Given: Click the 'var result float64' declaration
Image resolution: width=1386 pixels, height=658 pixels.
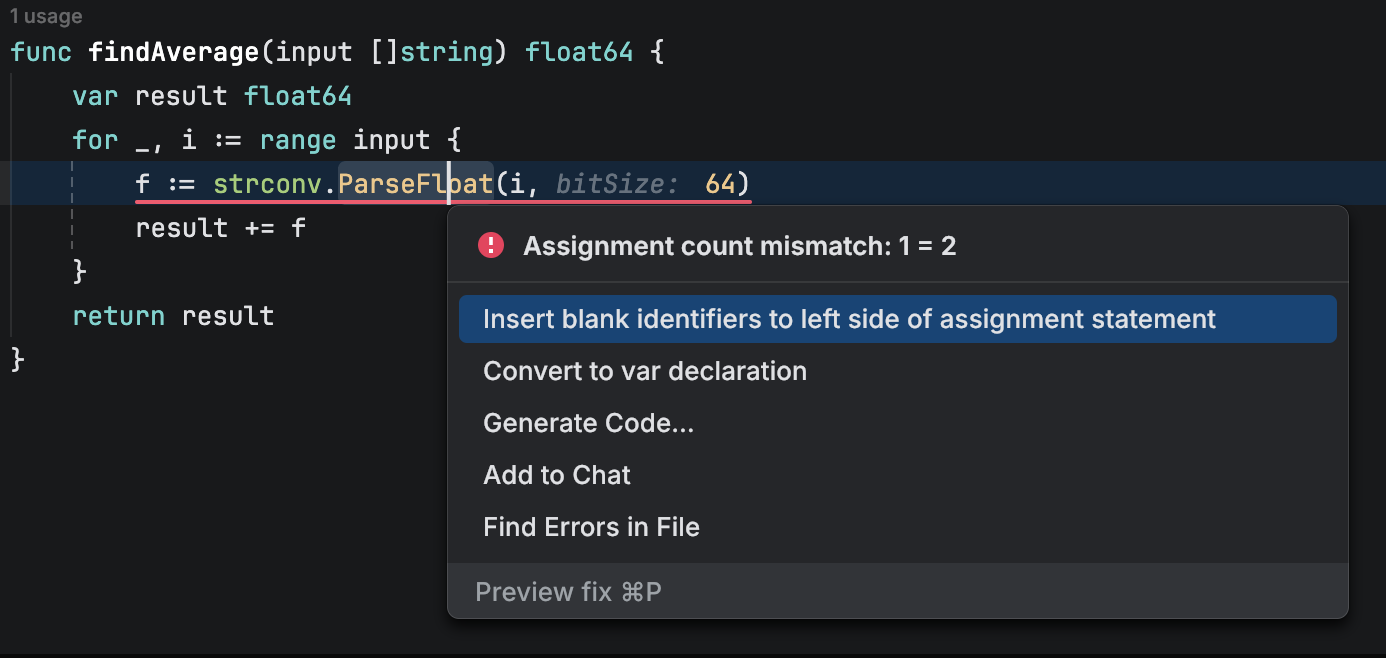Looking at the screenshot, I should [212, 96].
